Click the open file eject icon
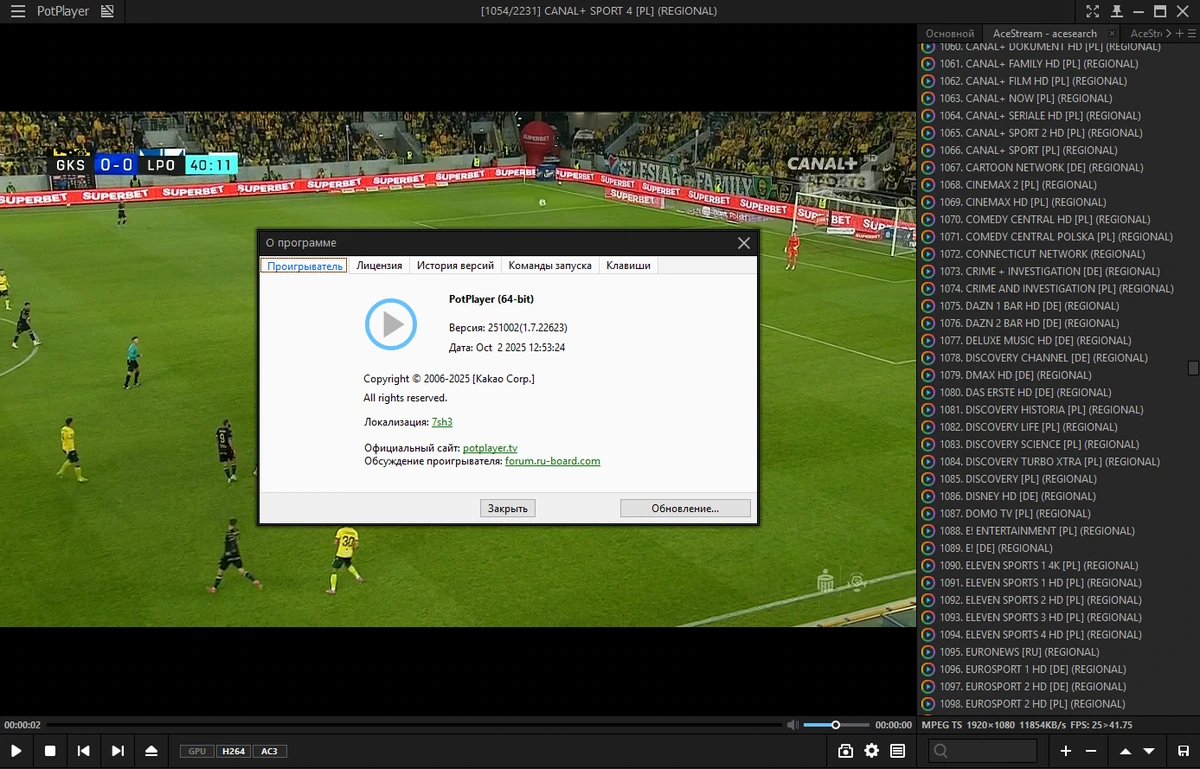Viewport: 1200px width, 769px height. pyautogui.click(x=151, y=751)
